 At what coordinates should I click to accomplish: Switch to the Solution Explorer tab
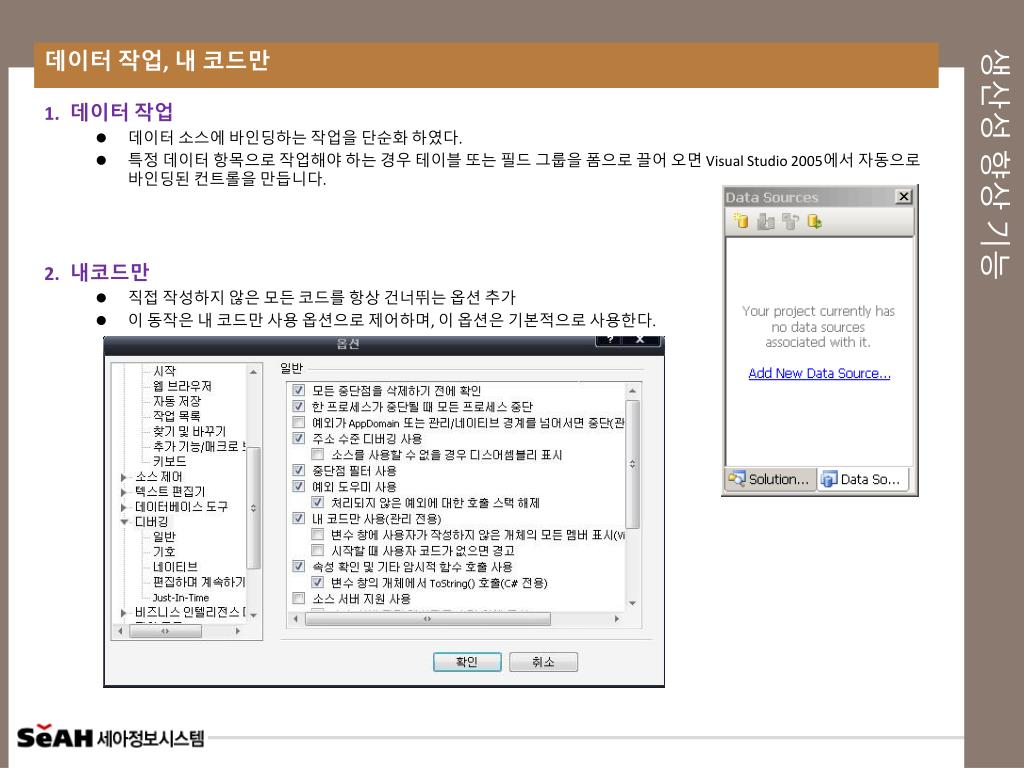(770, 479)
